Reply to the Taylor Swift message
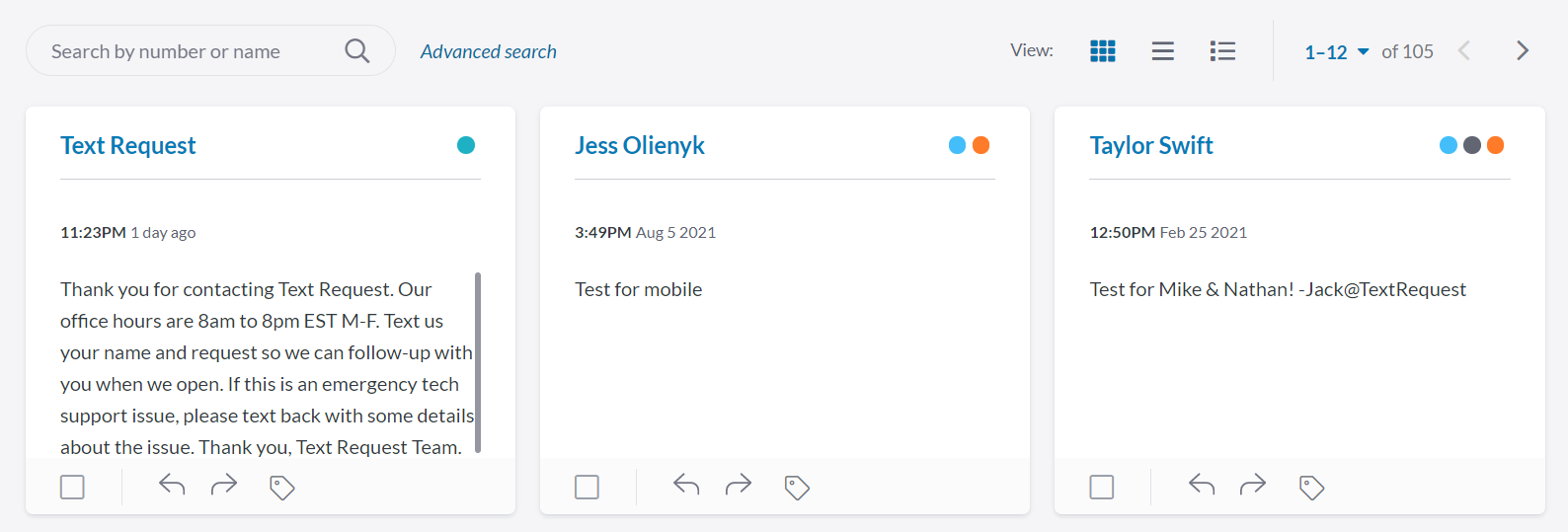The height and width of the screenshot is (532, 1568). [1201, 485]
